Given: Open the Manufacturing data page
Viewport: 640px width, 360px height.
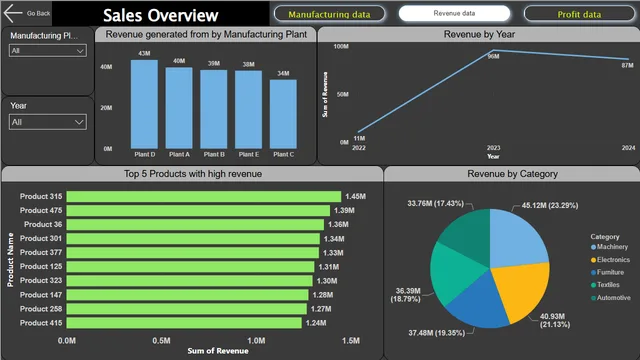Looking at the screenshot, I should click(329, 14).
